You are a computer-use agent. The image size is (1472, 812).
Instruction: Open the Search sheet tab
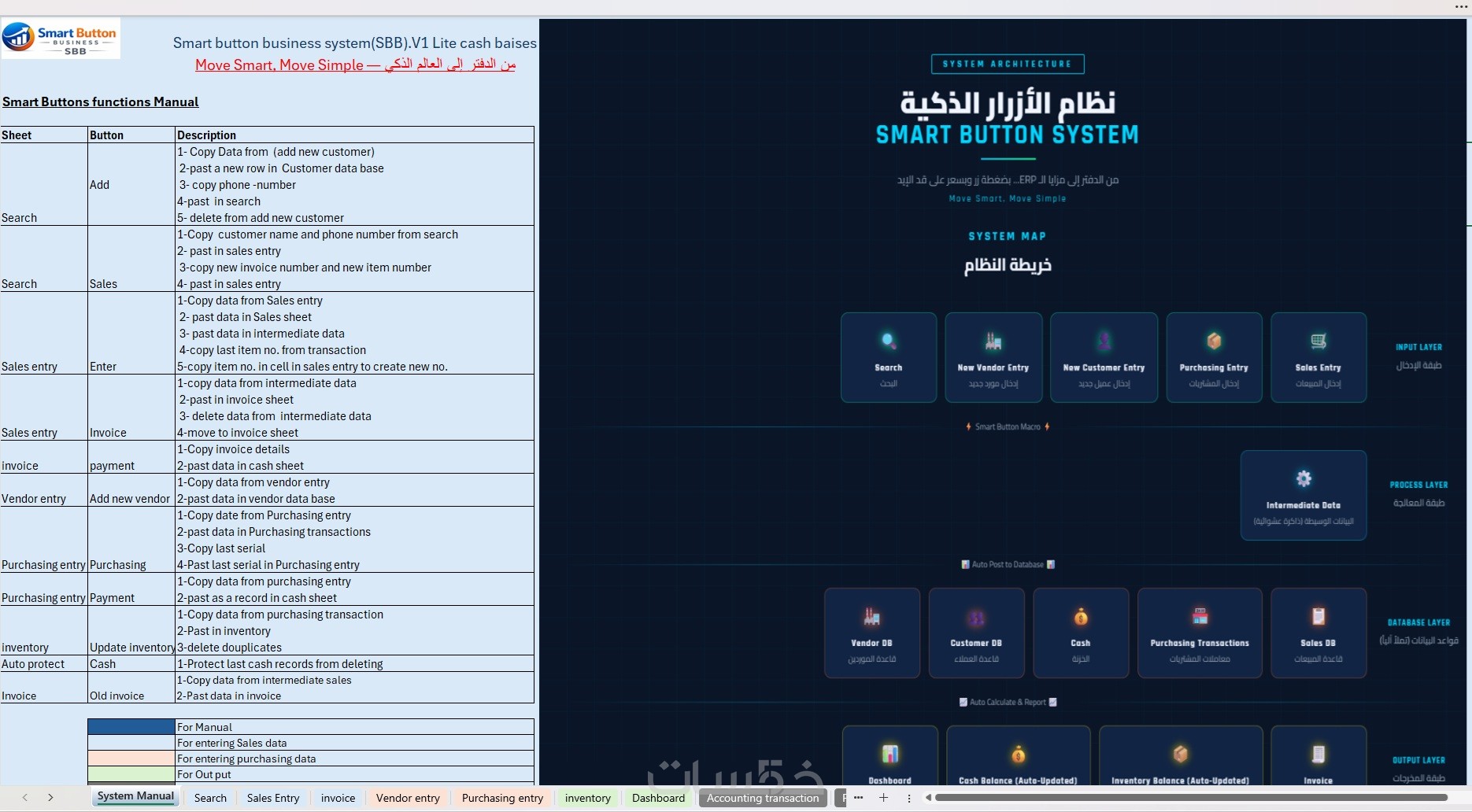(x=210, y=798)
